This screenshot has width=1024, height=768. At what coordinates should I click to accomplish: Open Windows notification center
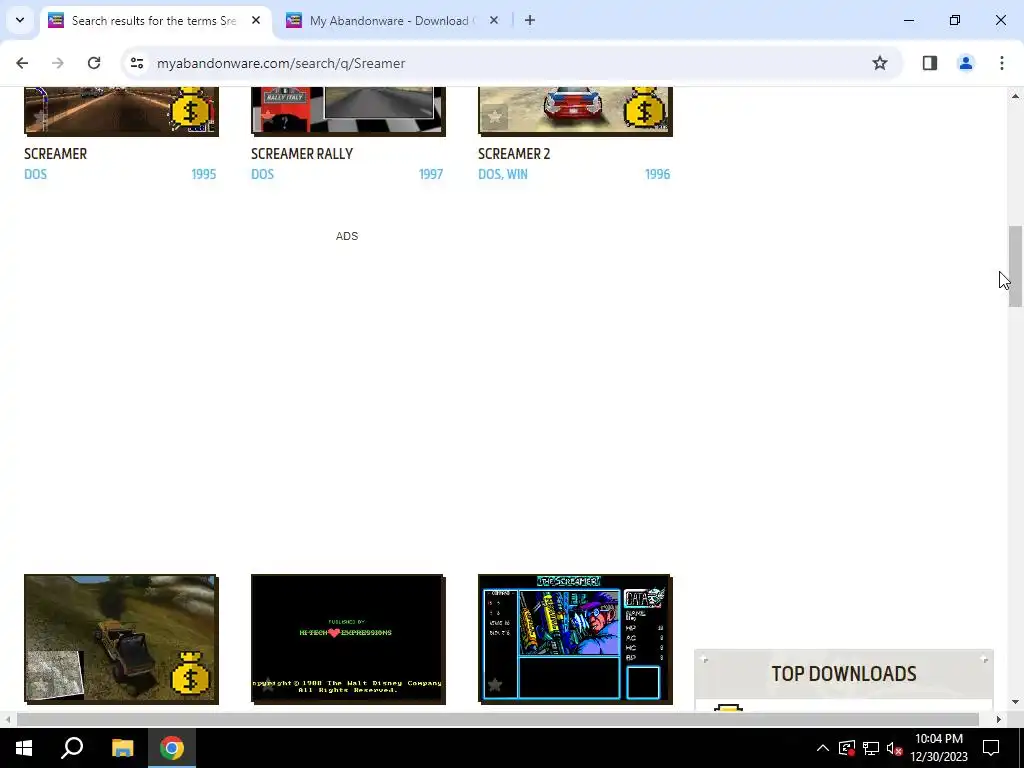coord(991,748)
